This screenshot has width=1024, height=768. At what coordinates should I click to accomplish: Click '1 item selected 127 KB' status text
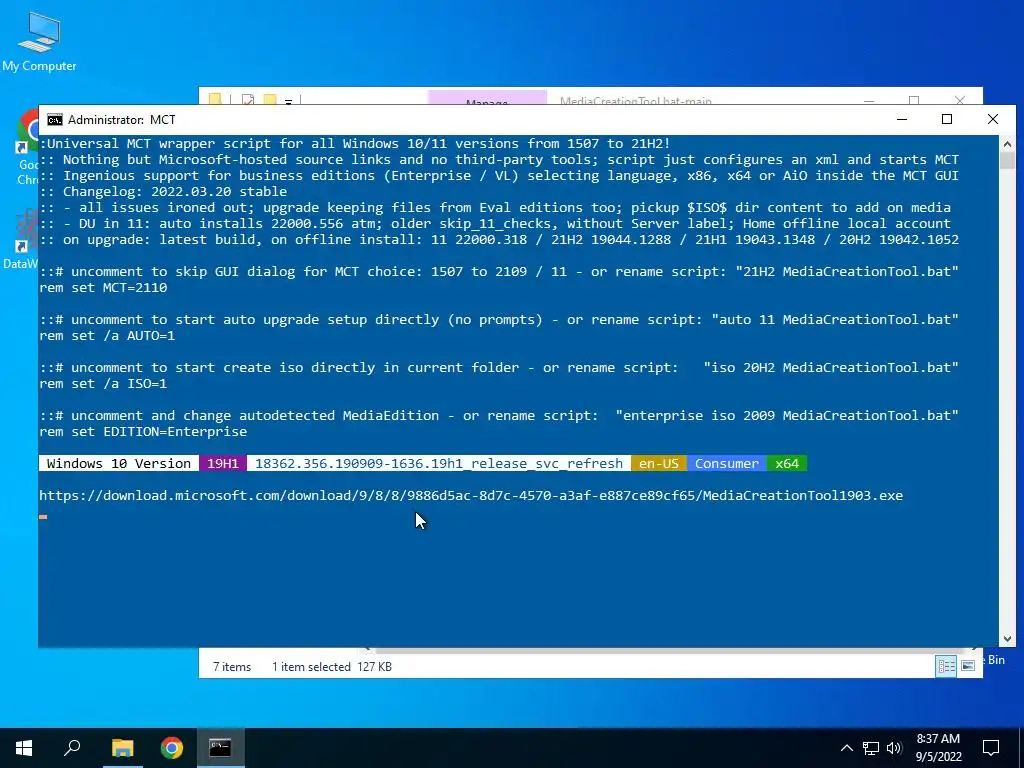click(332, 667)
